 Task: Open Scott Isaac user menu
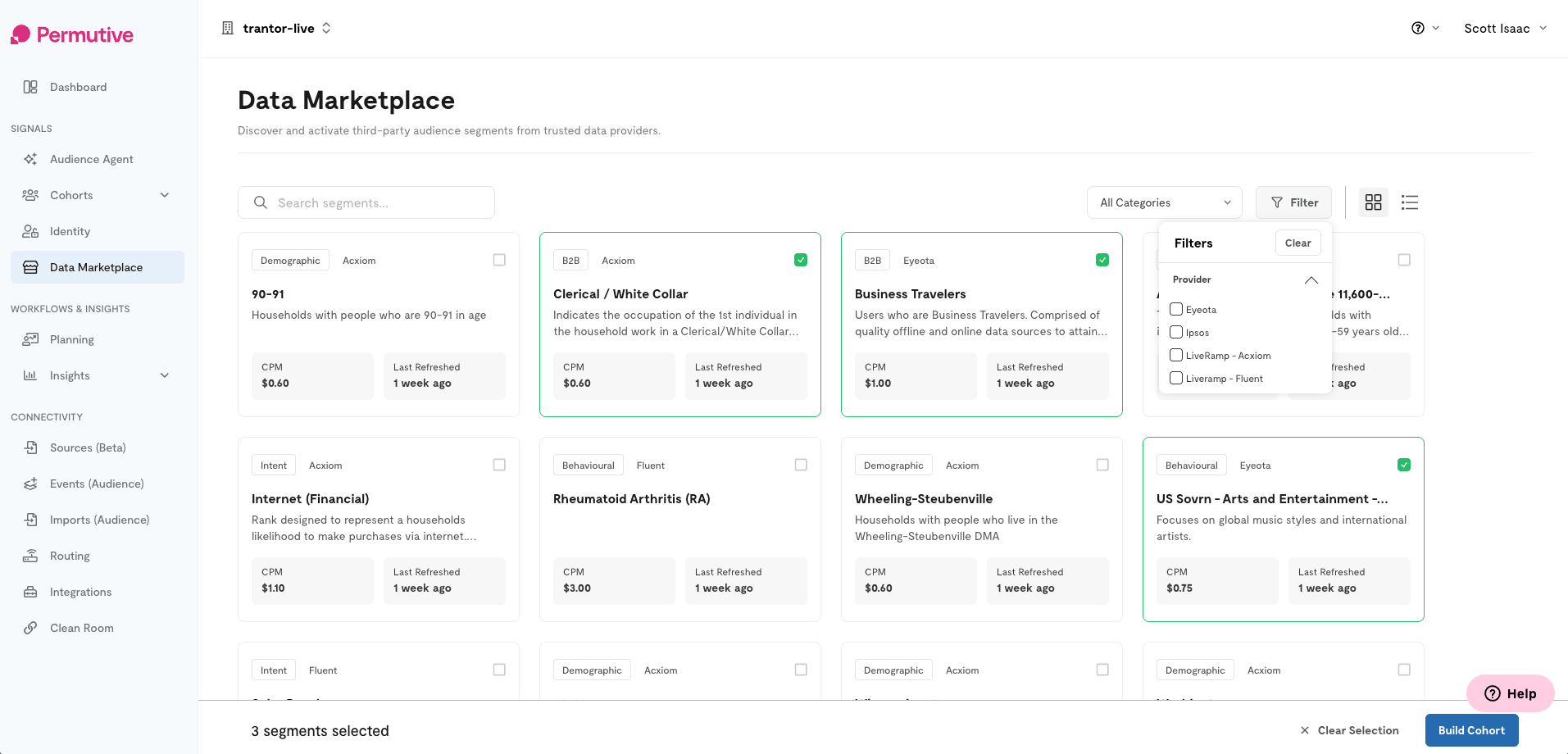tap(1506, 28)
